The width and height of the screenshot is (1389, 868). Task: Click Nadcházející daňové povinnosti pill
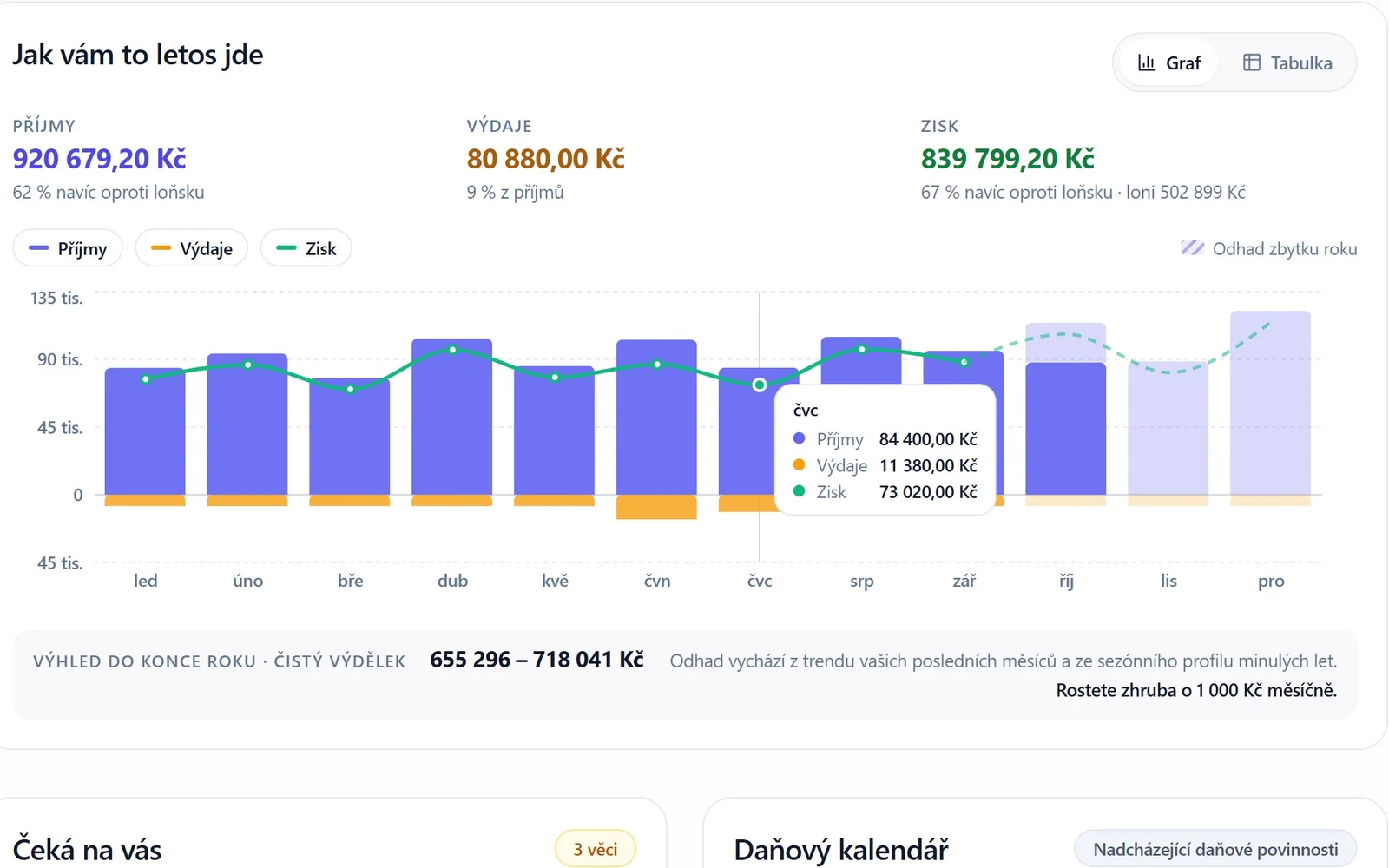tap(1215, 849)
